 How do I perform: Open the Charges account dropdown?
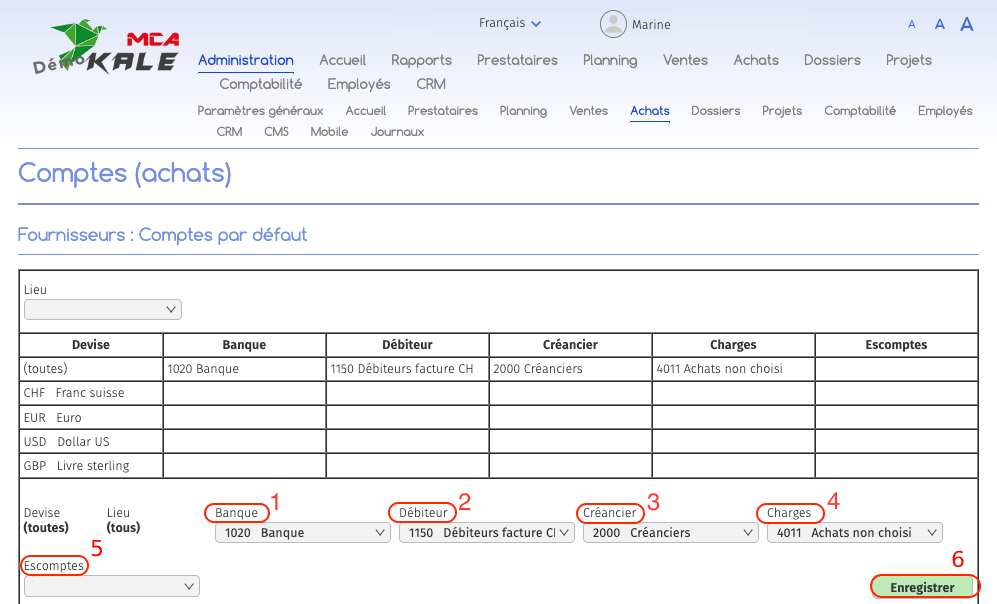854,533
